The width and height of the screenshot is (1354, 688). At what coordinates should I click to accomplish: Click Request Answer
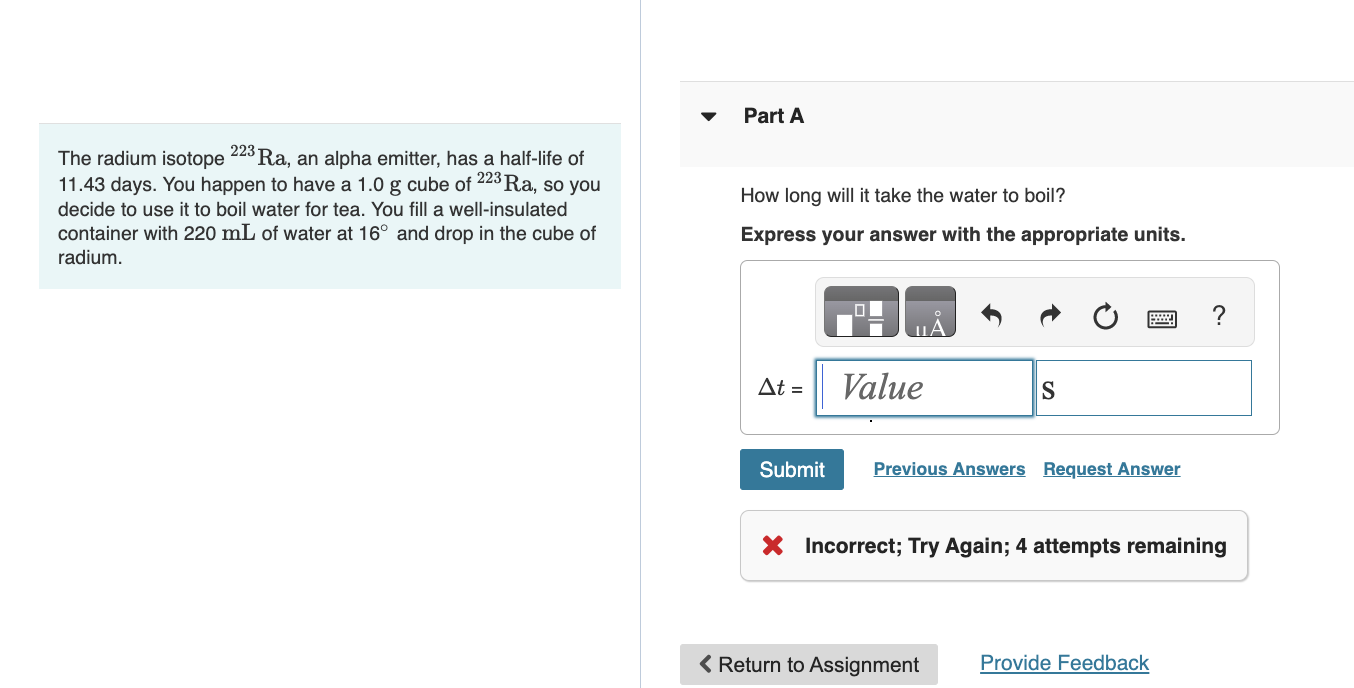point(1110,469)
